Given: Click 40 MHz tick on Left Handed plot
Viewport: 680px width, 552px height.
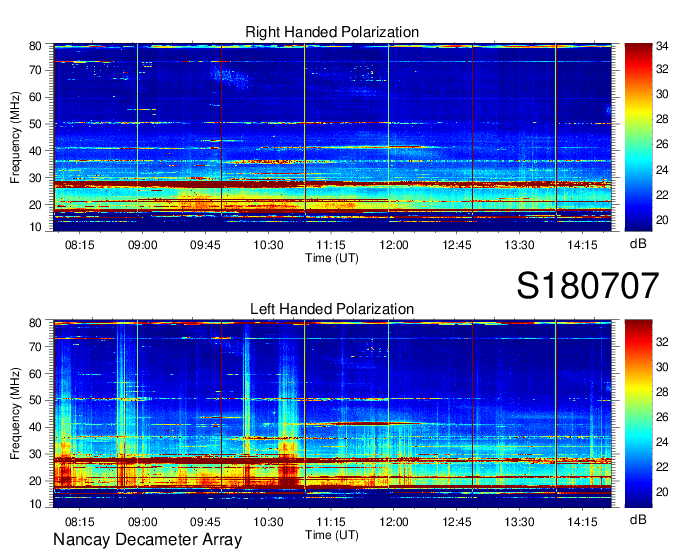Looking at the screenshot, I should [x=35, y=427].
